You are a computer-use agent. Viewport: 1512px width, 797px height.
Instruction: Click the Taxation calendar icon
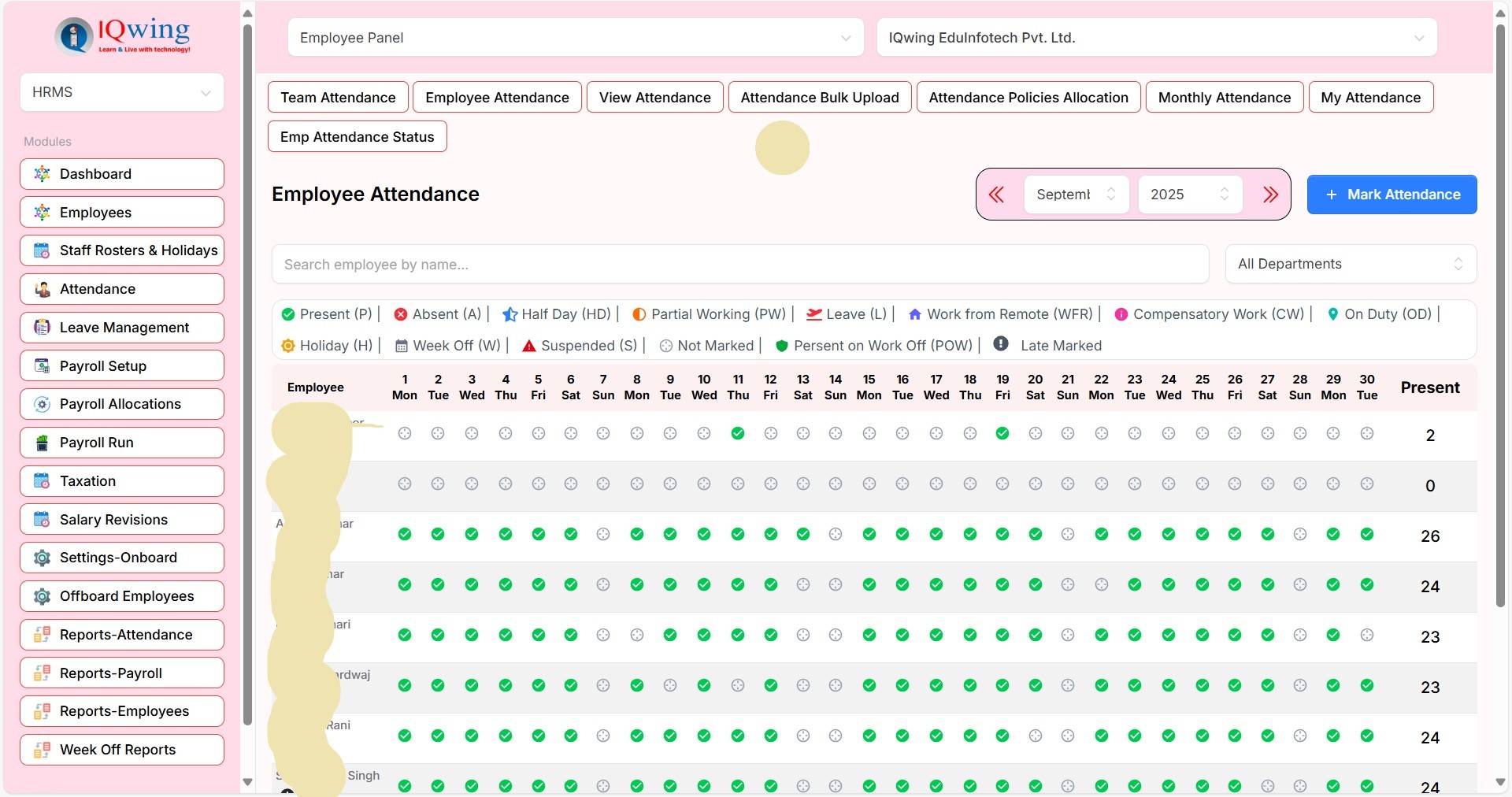tap(43, 481)
